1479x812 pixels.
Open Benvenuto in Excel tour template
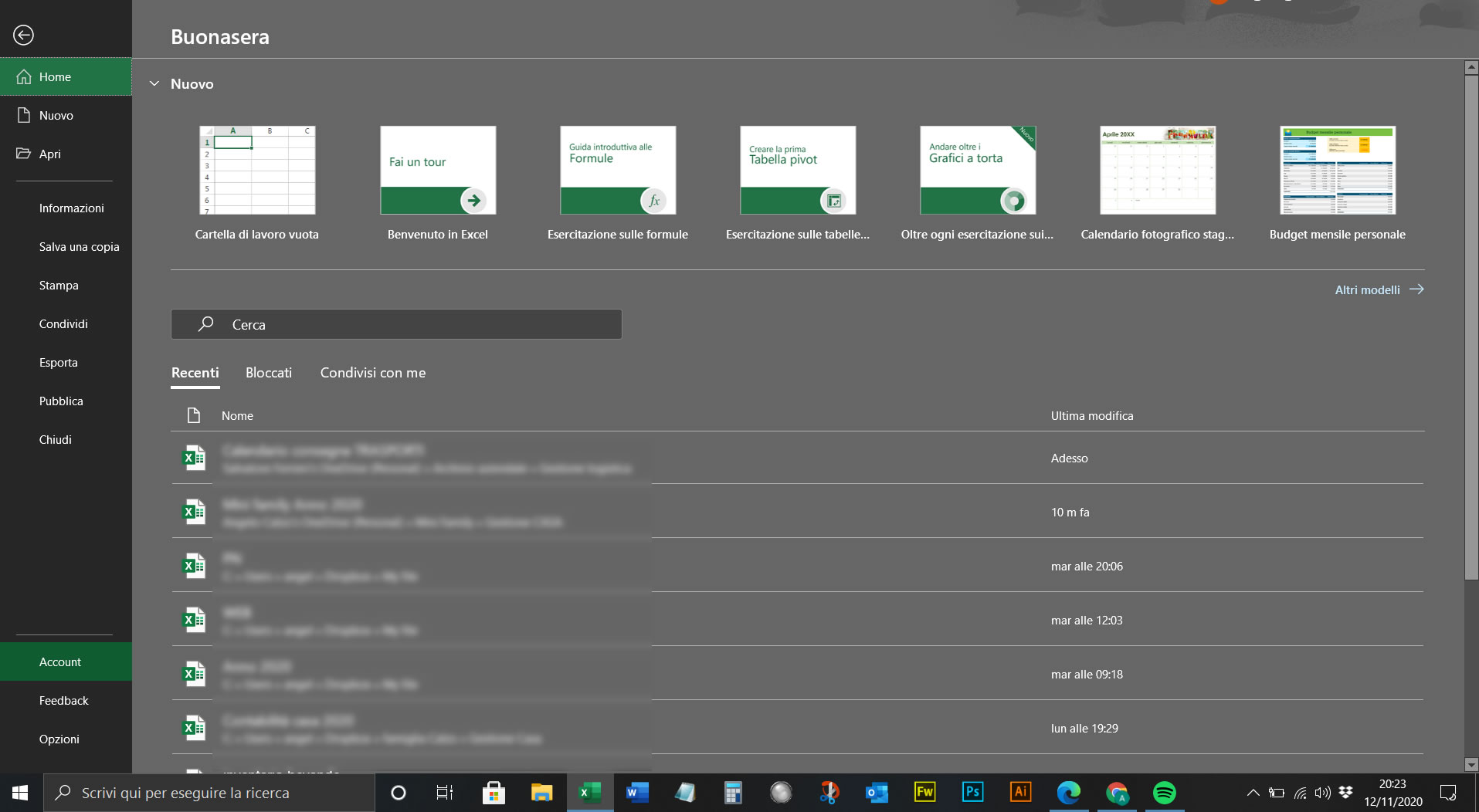[x=438, y=184]
